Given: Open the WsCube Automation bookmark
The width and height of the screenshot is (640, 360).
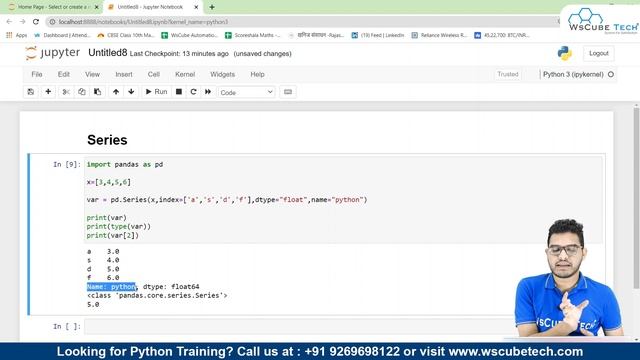Looking at the screenshot, I should (189, 36).
